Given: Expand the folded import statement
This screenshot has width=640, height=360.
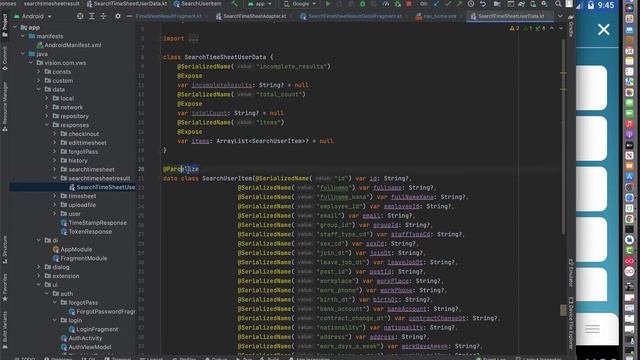Looking at the screenshot, I should (x=193, y=38).
